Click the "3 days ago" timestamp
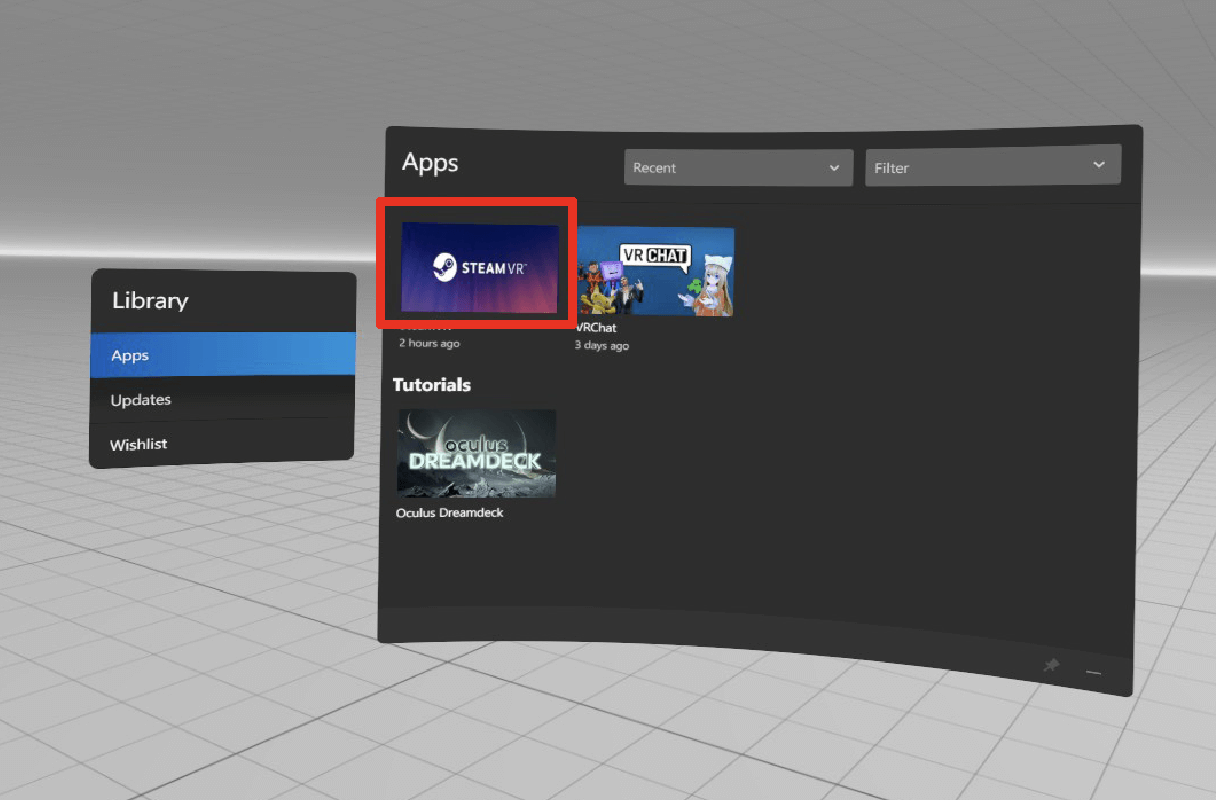The height and width of the screenshot is (800, 1216). (x=602, y=346)
